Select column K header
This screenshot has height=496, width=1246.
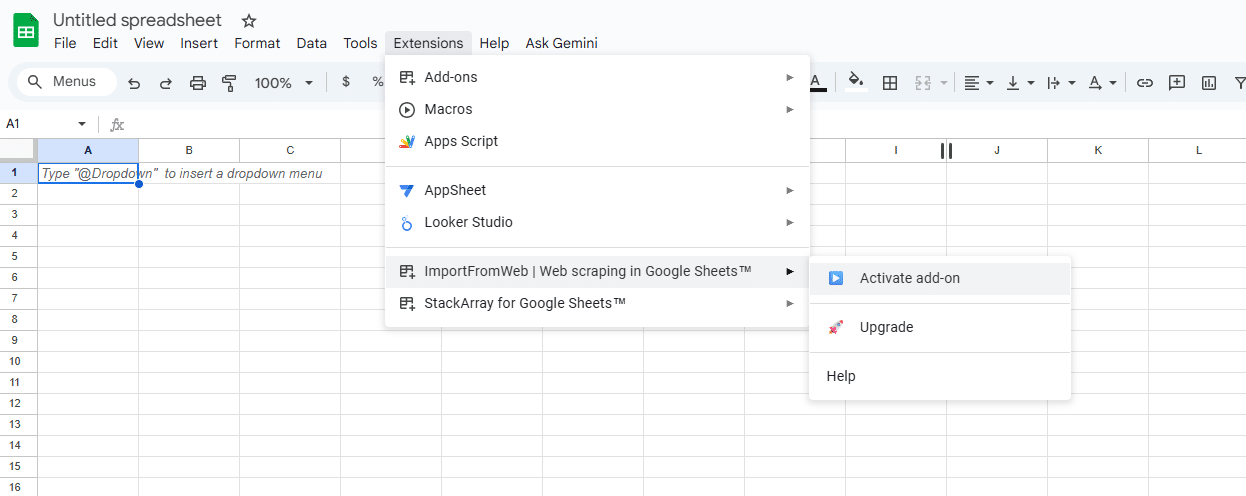[1097, 150]
